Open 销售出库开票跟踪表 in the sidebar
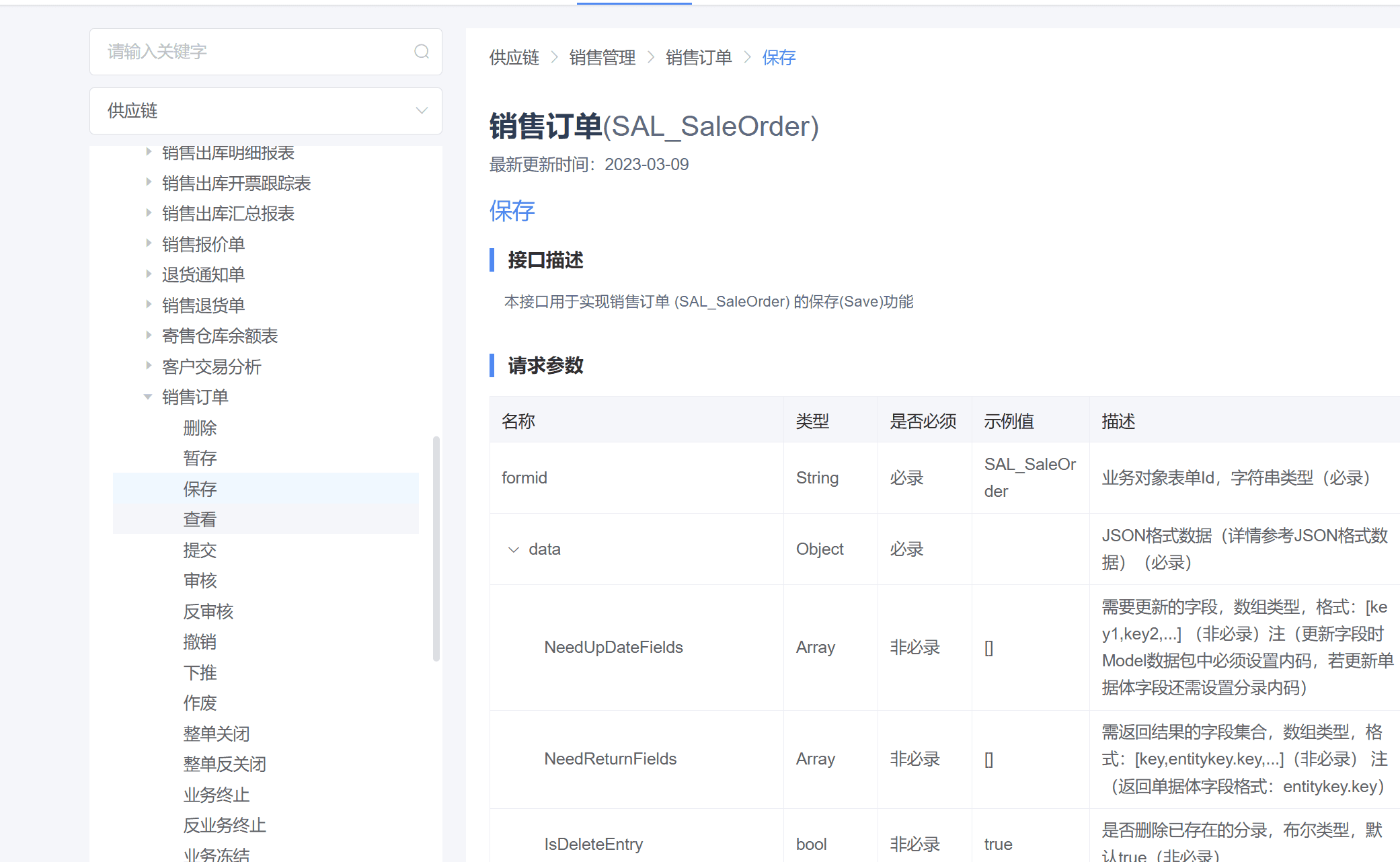The image size is (1400, 862). point(236,183)
